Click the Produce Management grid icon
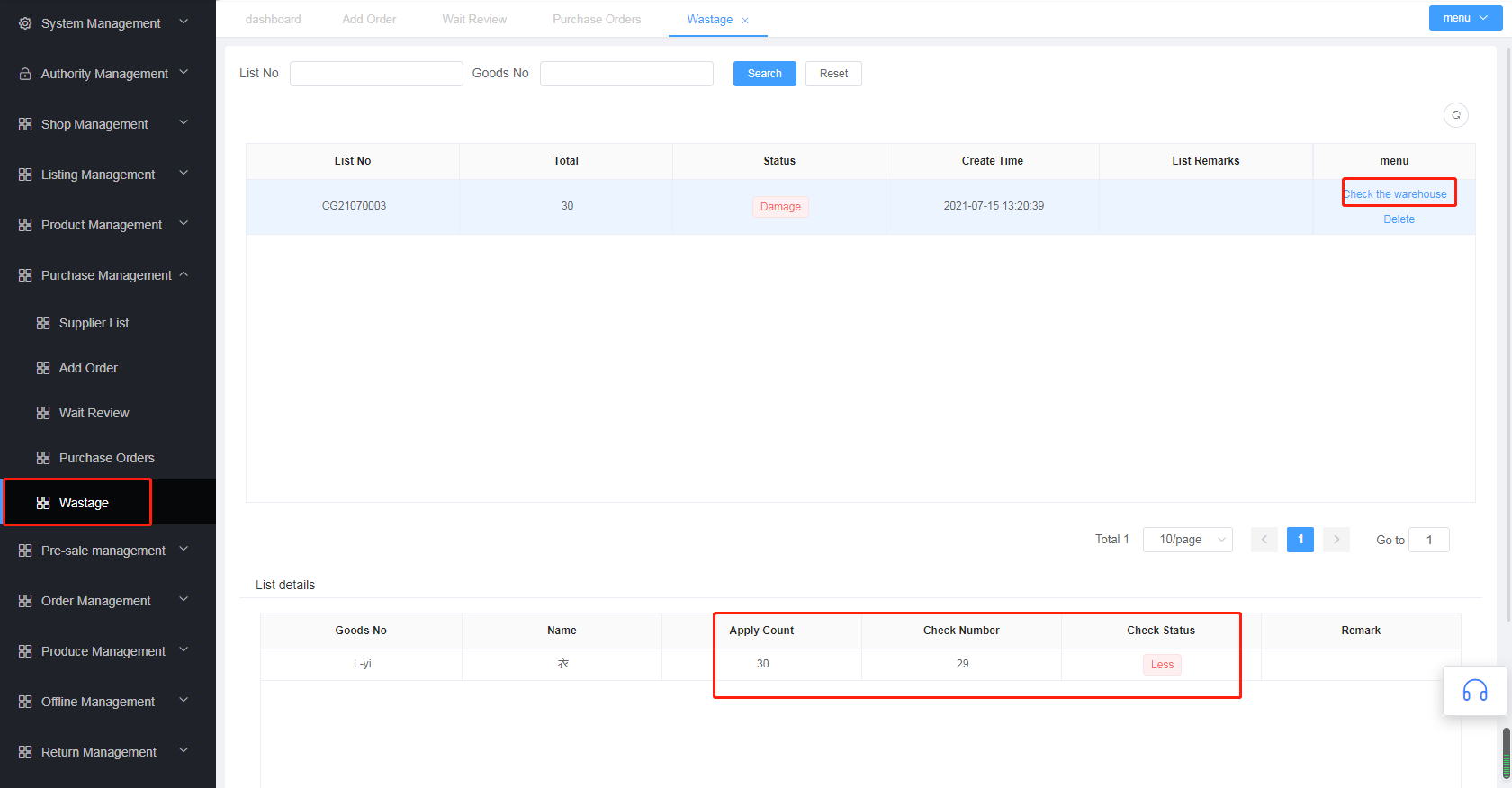The width and height of the screenshot is (1512, 788). tap(25, 651)
